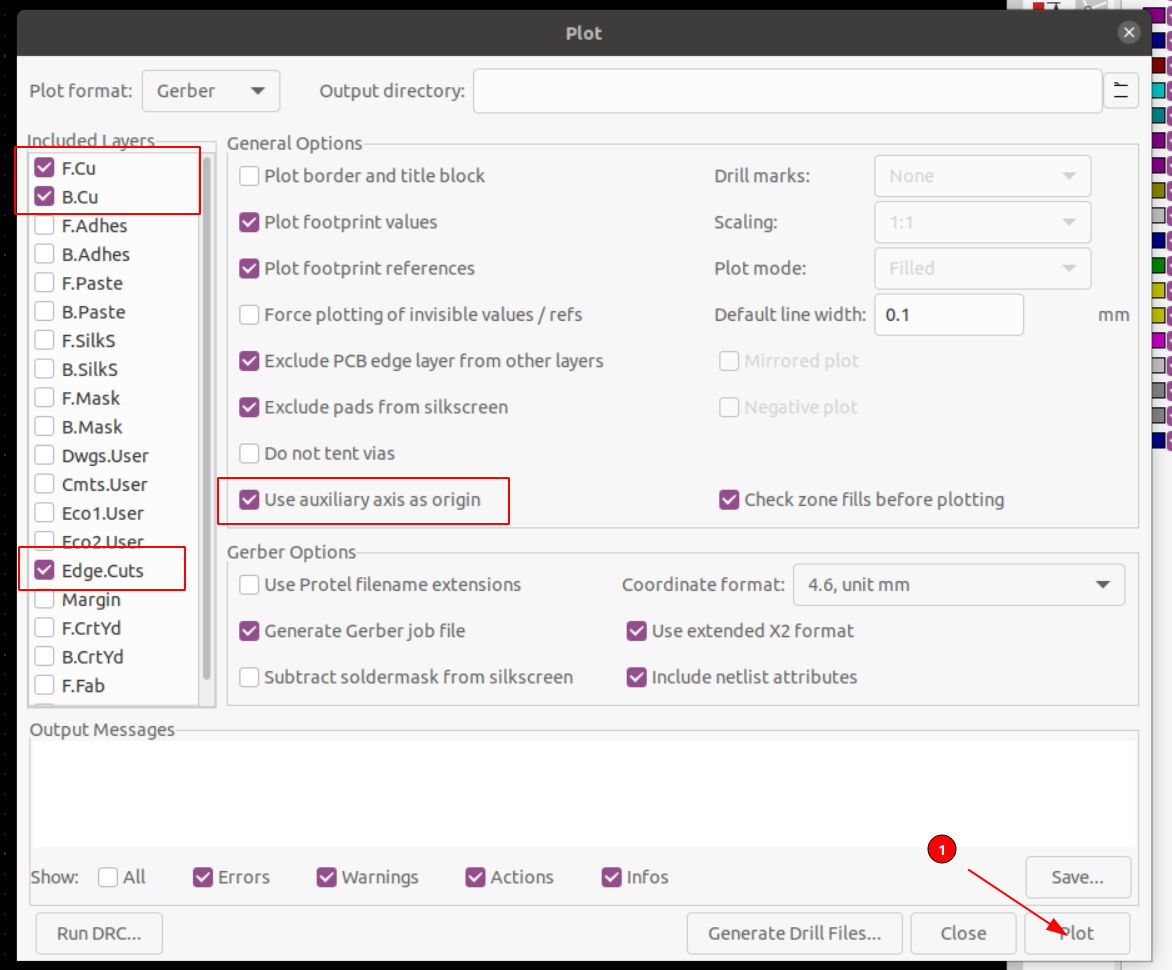
Task: Open the Coordinate format dropdown
Action: pyautogui.click(x=958, y=584)
